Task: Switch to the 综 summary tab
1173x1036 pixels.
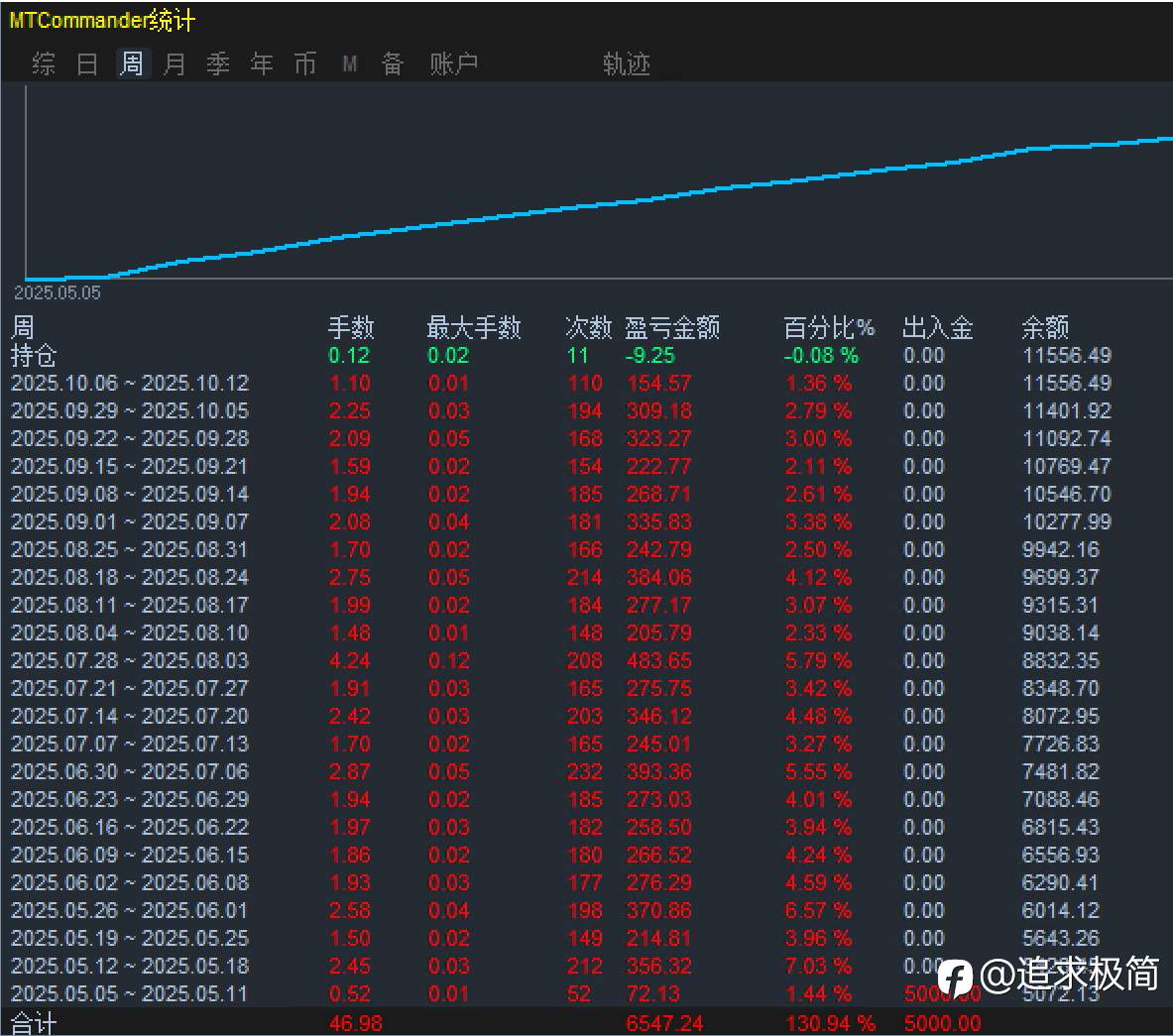Action: point(44,64)
